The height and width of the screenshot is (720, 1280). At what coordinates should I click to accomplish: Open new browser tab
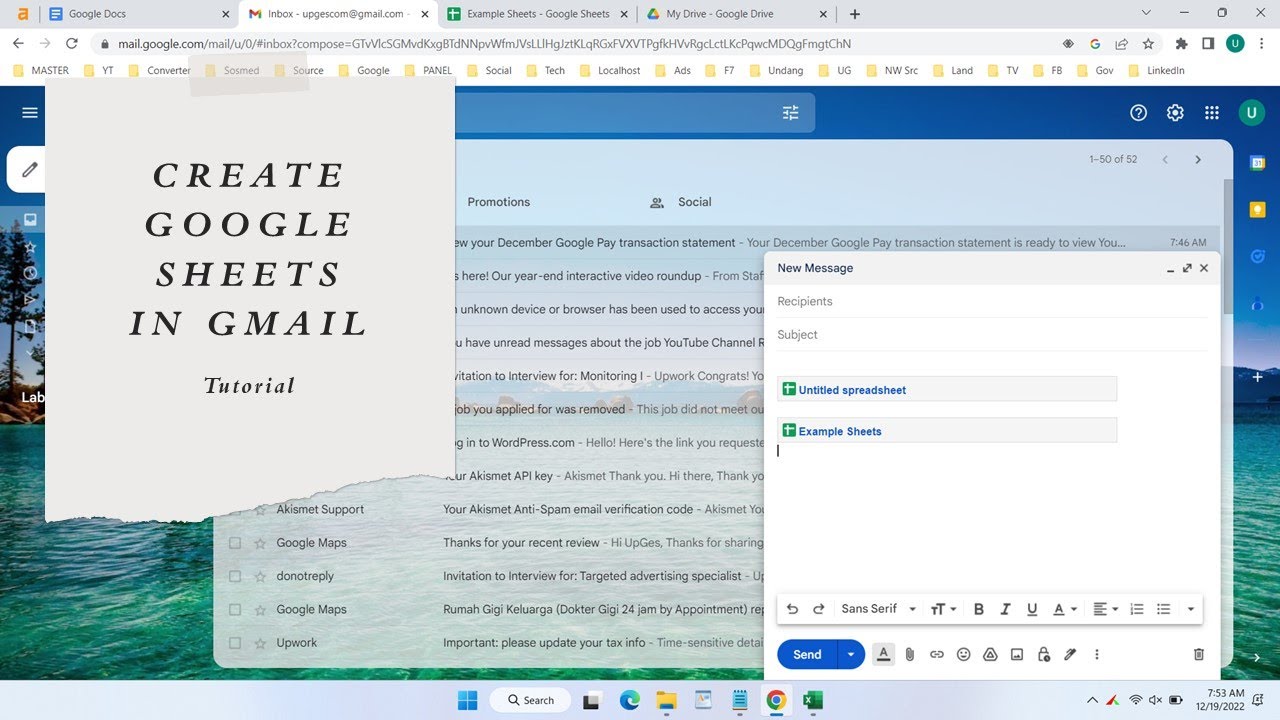click(854, 14)
